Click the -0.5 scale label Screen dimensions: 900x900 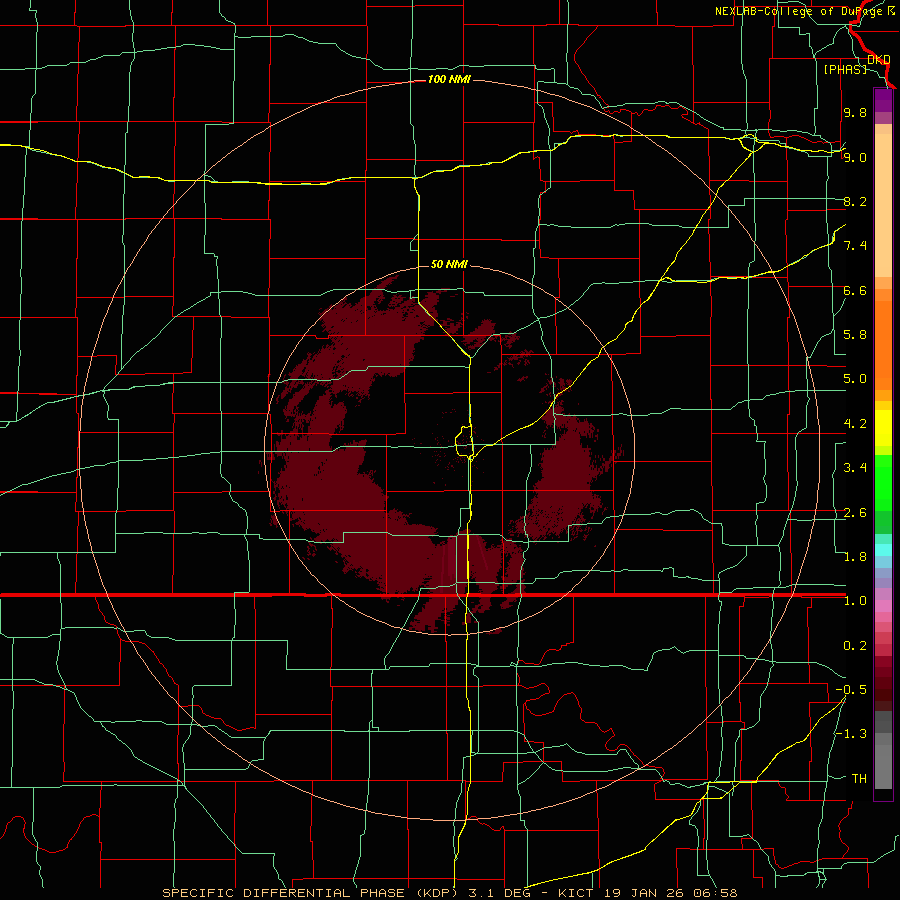(851, 690)
